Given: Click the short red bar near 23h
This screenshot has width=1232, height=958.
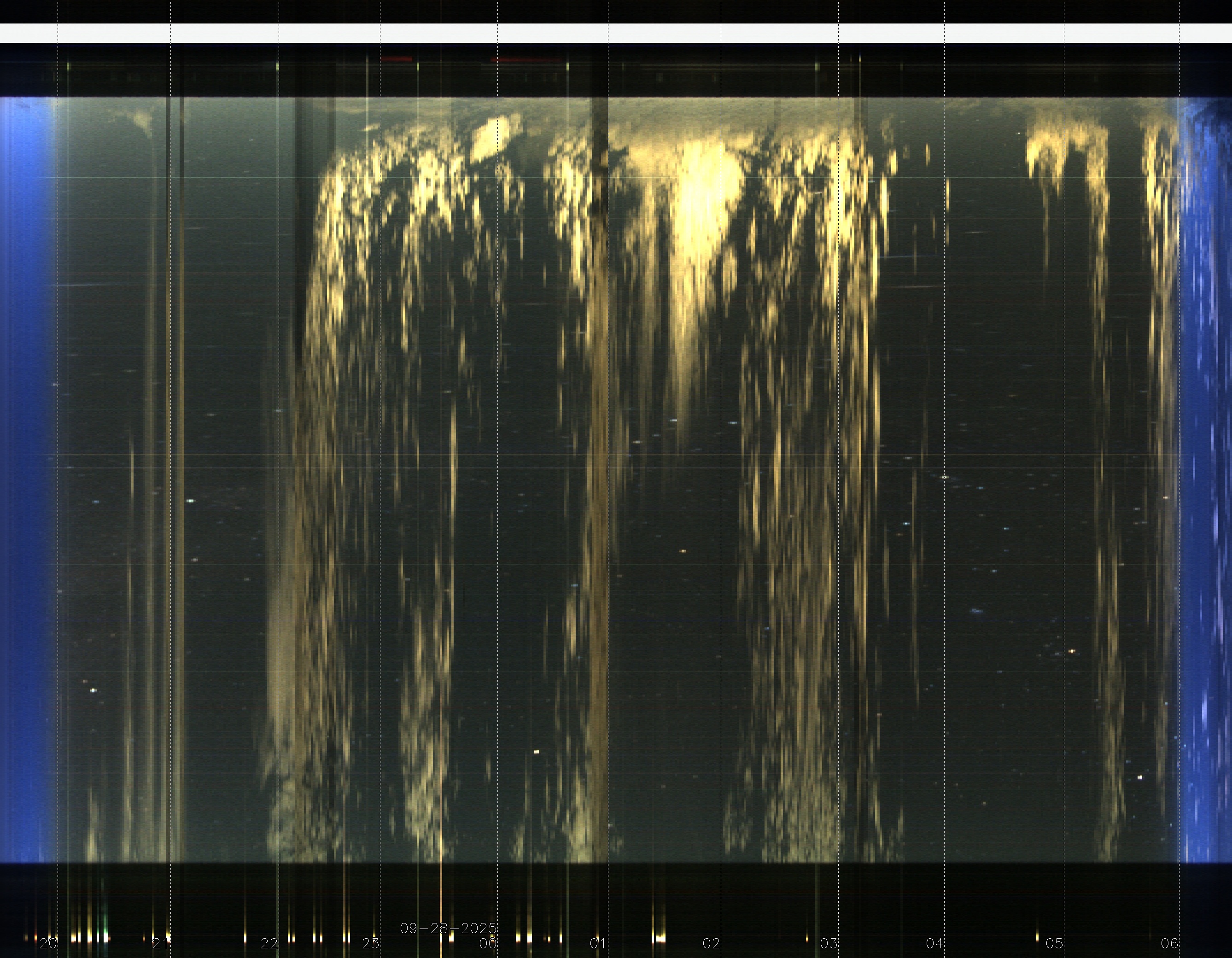Looking at the screenshot, I should tap(397, 58).
